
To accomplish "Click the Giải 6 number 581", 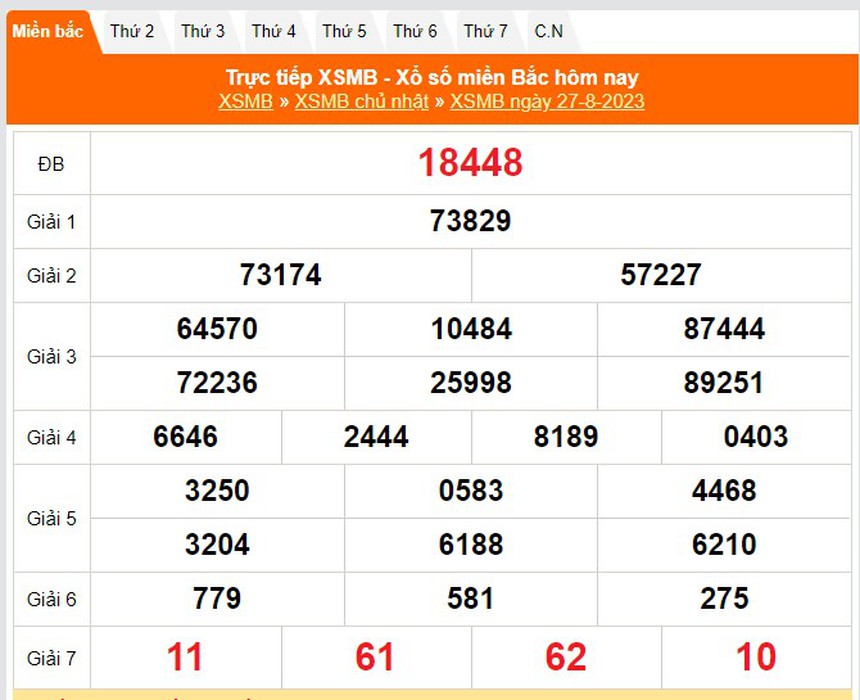I will (x=470, y=599).
